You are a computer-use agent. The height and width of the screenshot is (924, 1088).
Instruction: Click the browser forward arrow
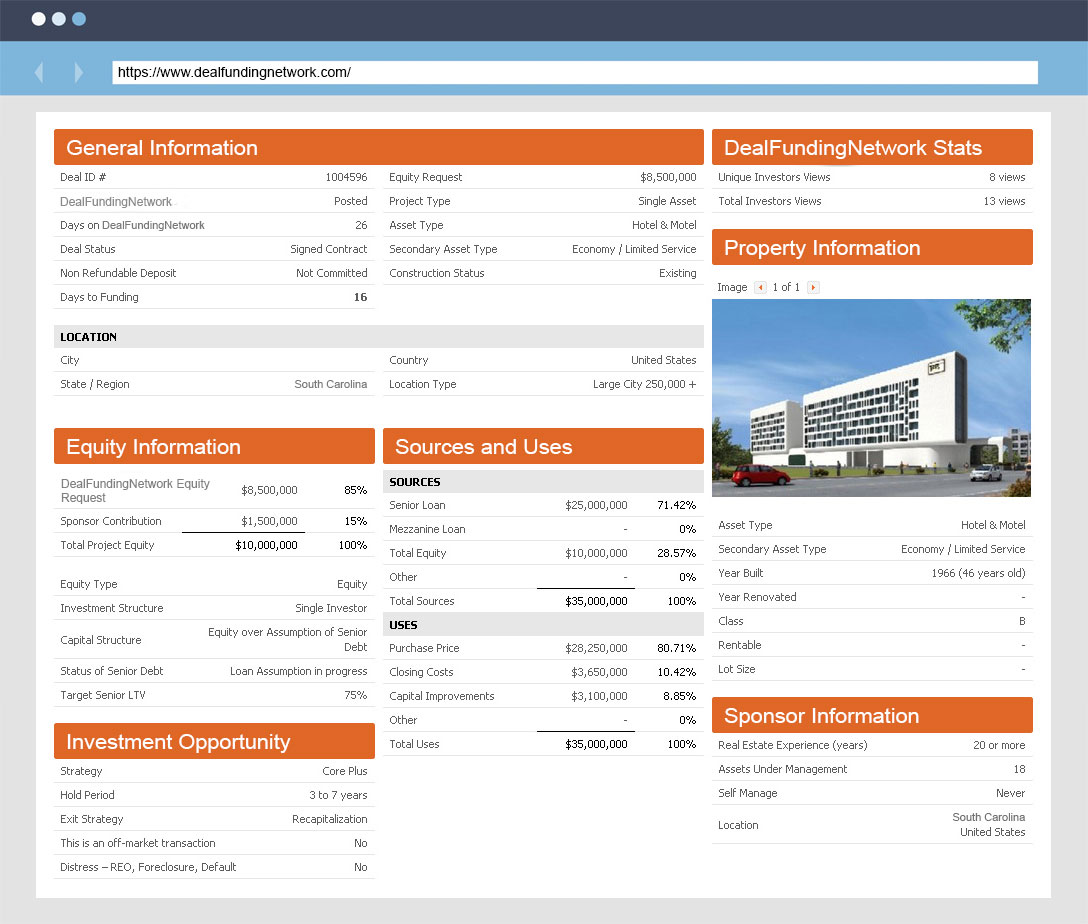coord(79,72)
